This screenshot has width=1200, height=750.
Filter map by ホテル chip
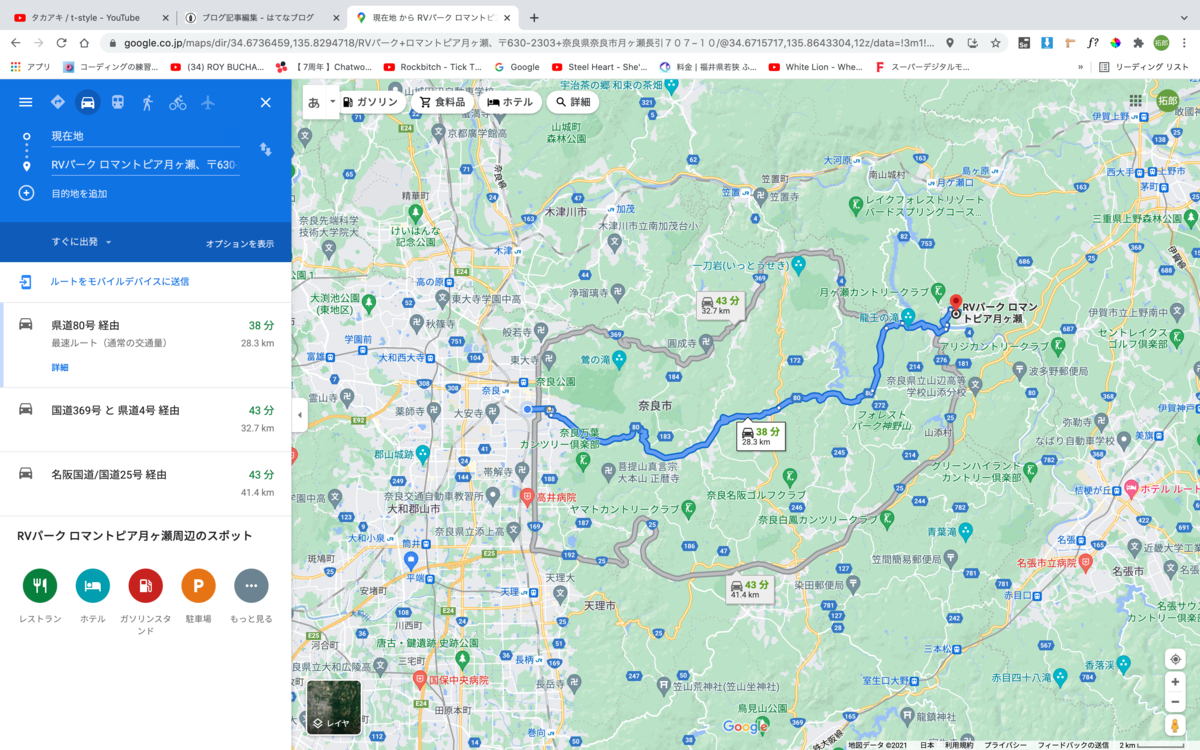click(510, 102)
